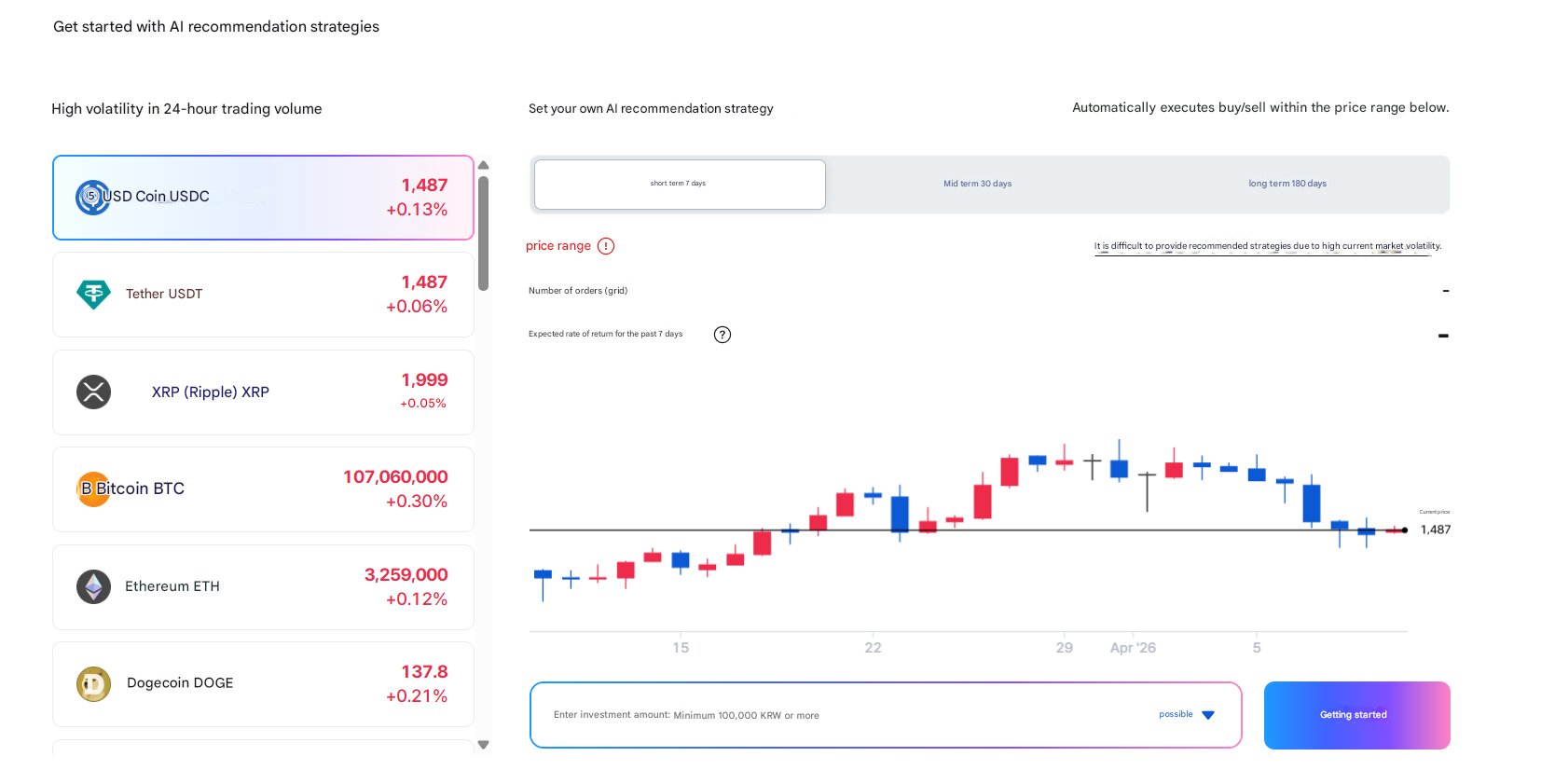Click the Dogecoin DOGE coin icon
This screenshot has height=784, width=1555.
click(92, 683)
